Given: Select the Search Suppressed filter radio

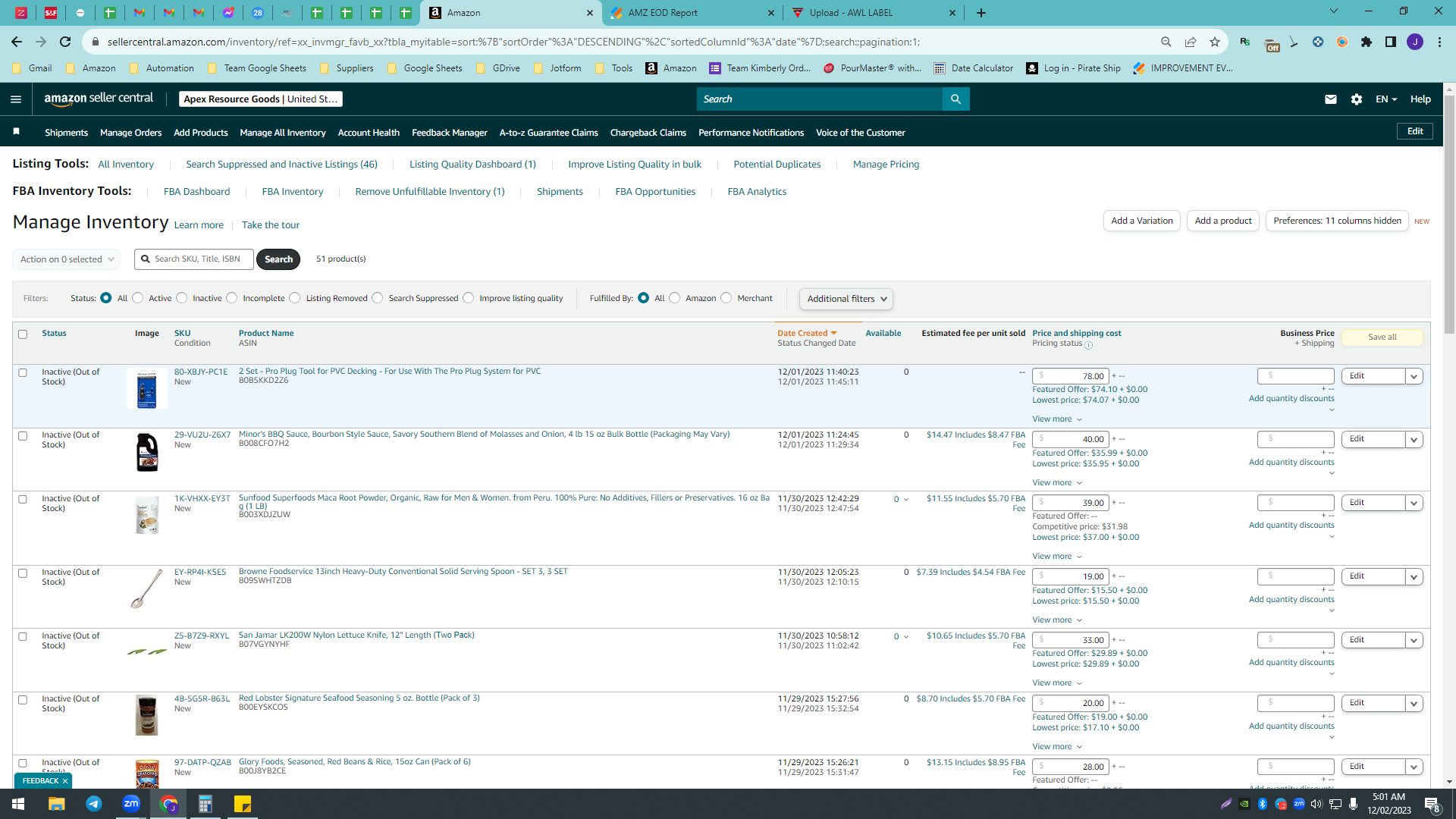Looking at the screenshot, I should click(378, 298).
